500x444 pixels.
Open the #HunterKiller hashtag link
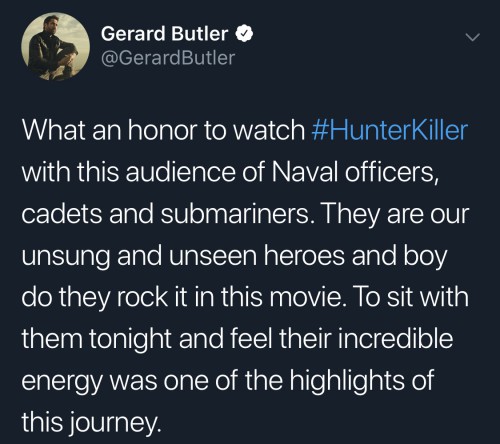(390, 130)
